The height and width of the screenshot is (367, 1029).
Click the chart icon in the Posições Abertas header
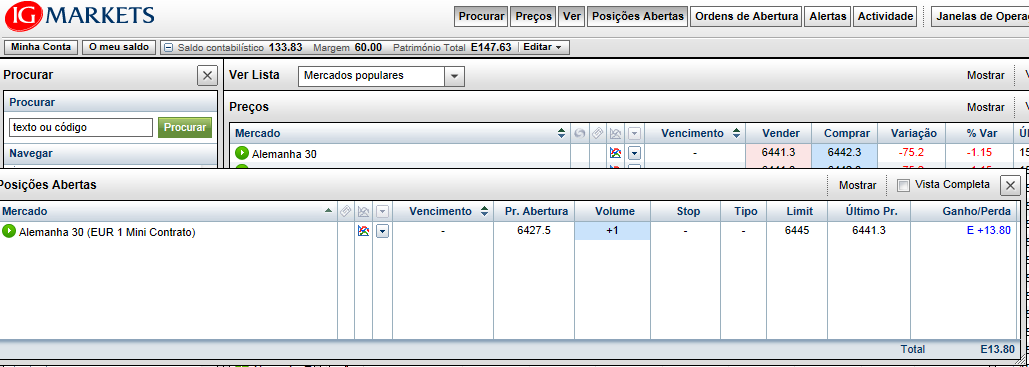pos(364,211)
